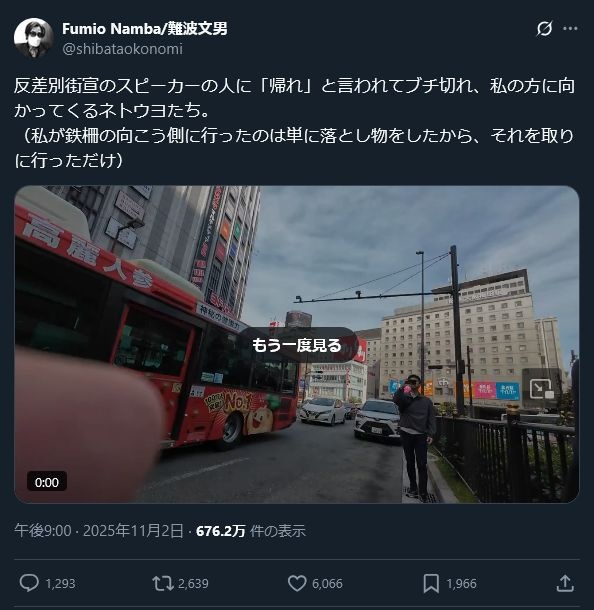Click the 6,066 likes count
Screen dimensions: 594x610
click(327, 584)
